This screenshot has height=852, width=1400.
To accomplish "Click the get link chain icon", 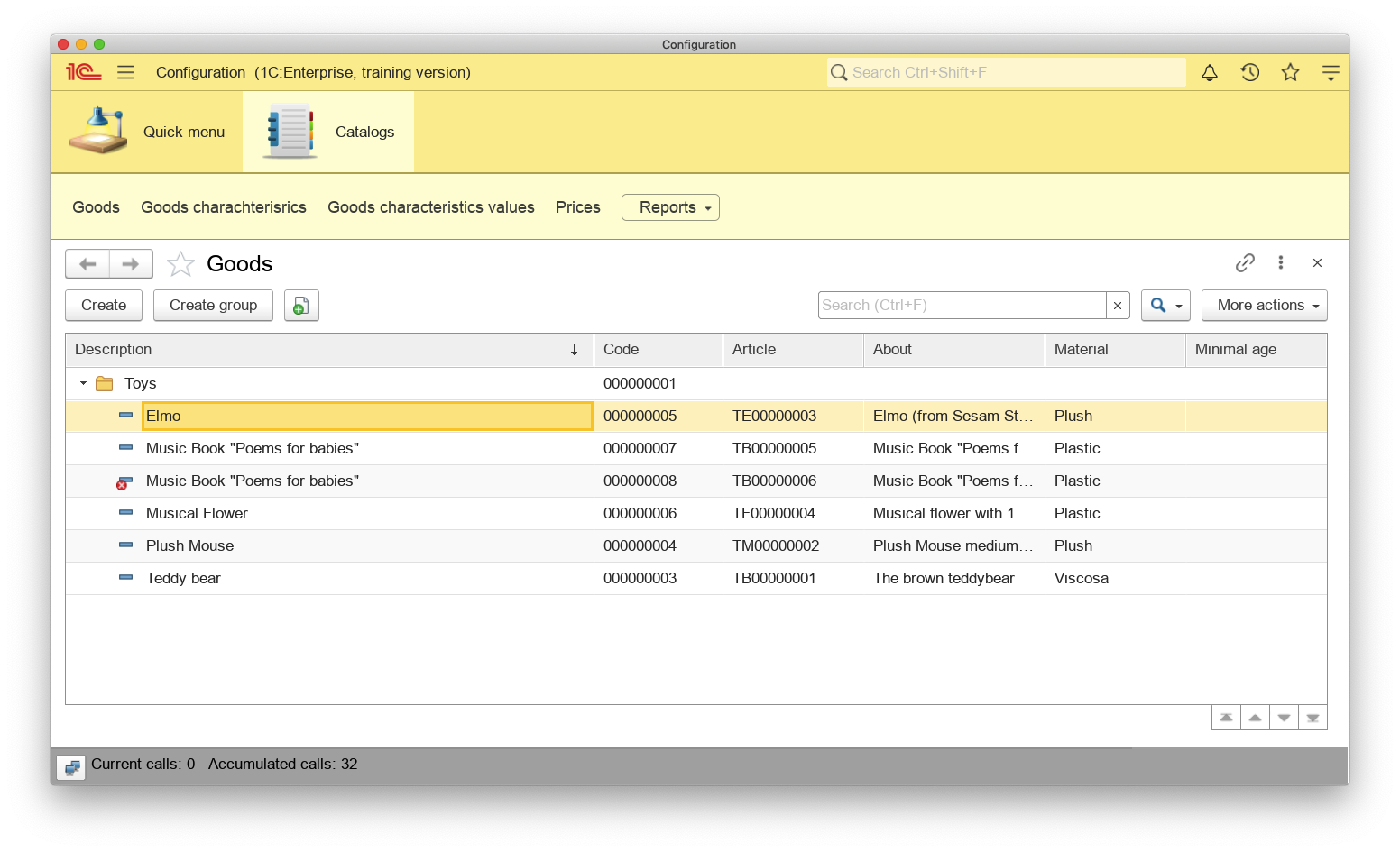I will [x=1245, y=262].
